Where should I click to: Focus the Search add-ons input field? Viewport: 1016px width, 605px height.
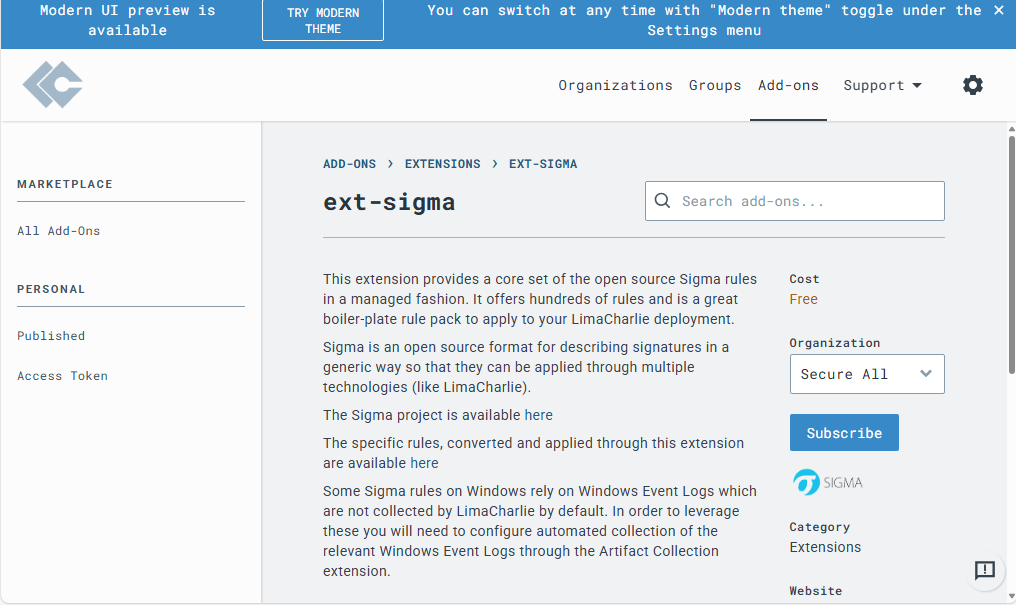[x=794, y=201]
